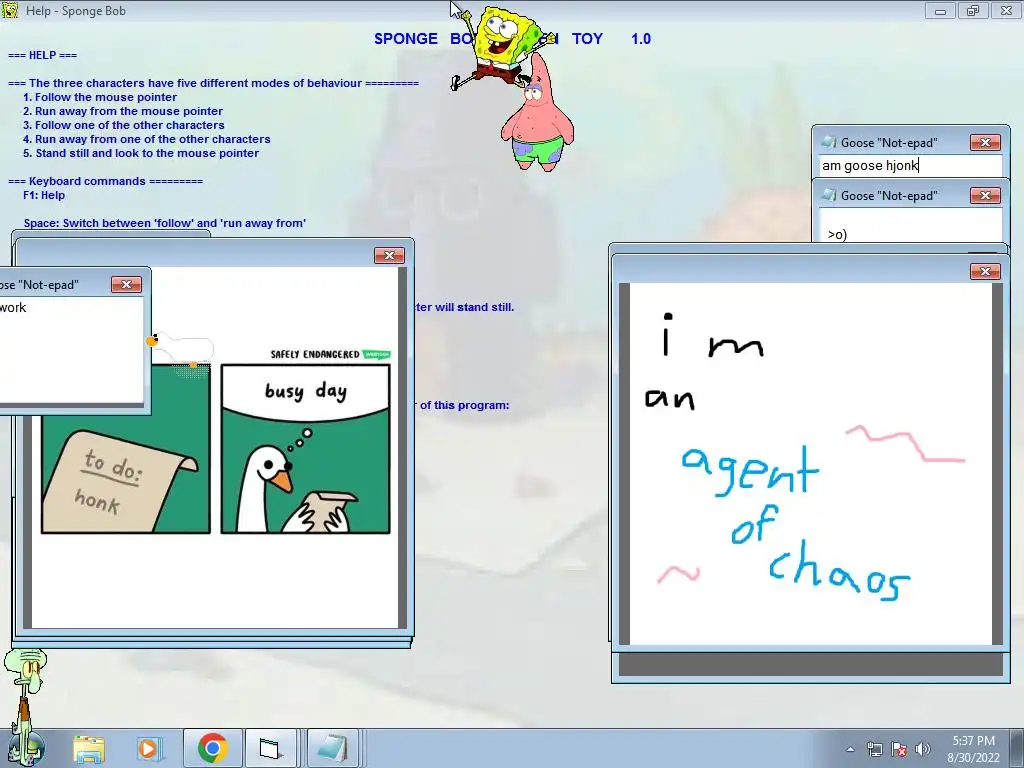This screenshot has height=768, width=1024.
Task: Click "2. Run away from the mouse pointer"
Action: coord(123,111)
